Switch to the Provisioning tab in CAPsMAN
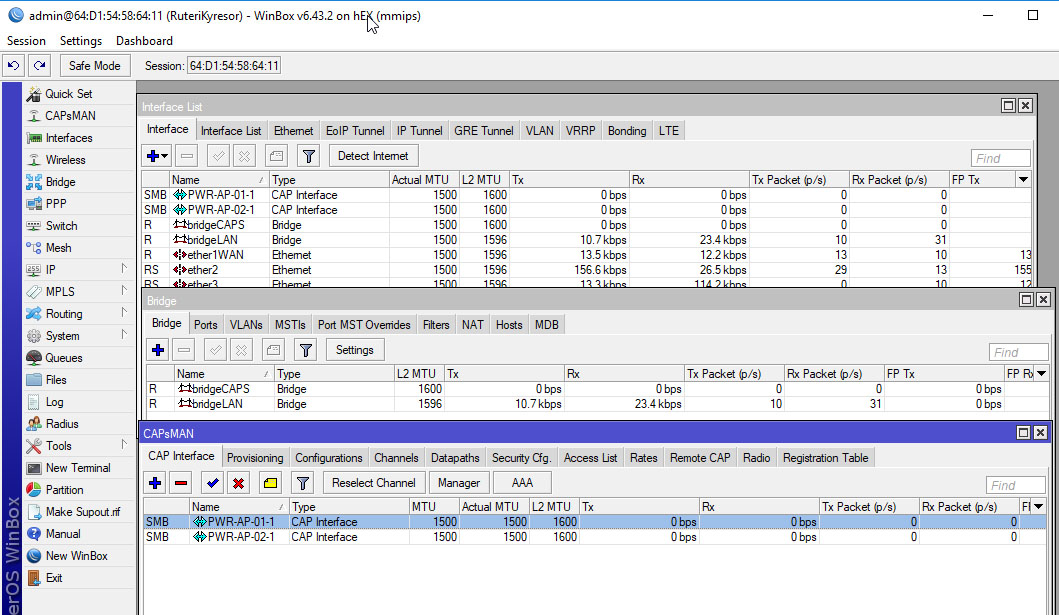The width and height of the screenshot is (1059, 615). pos(255,458)
